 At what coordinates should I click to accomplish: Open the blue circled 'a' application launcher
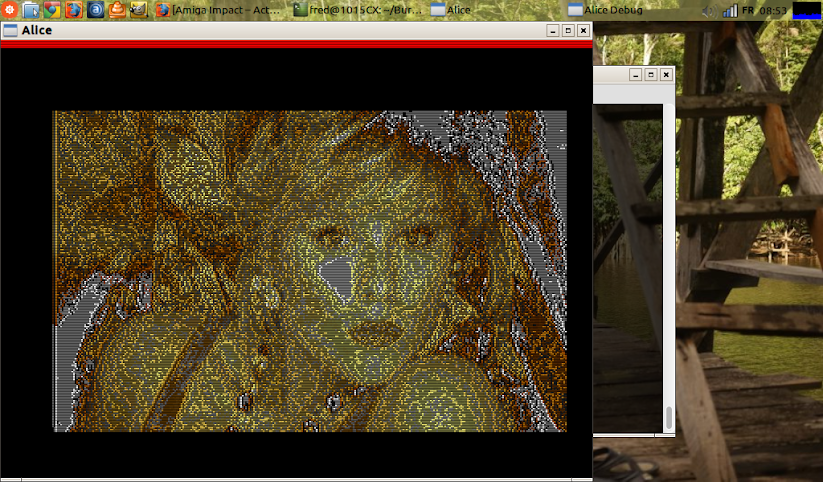coord(95,9)
